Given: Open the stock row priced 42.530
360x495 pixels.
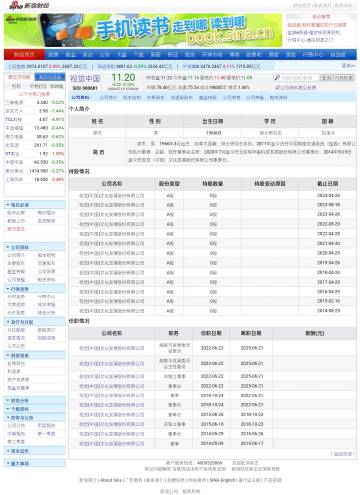Looking at the screenshot, I should 35,162.
